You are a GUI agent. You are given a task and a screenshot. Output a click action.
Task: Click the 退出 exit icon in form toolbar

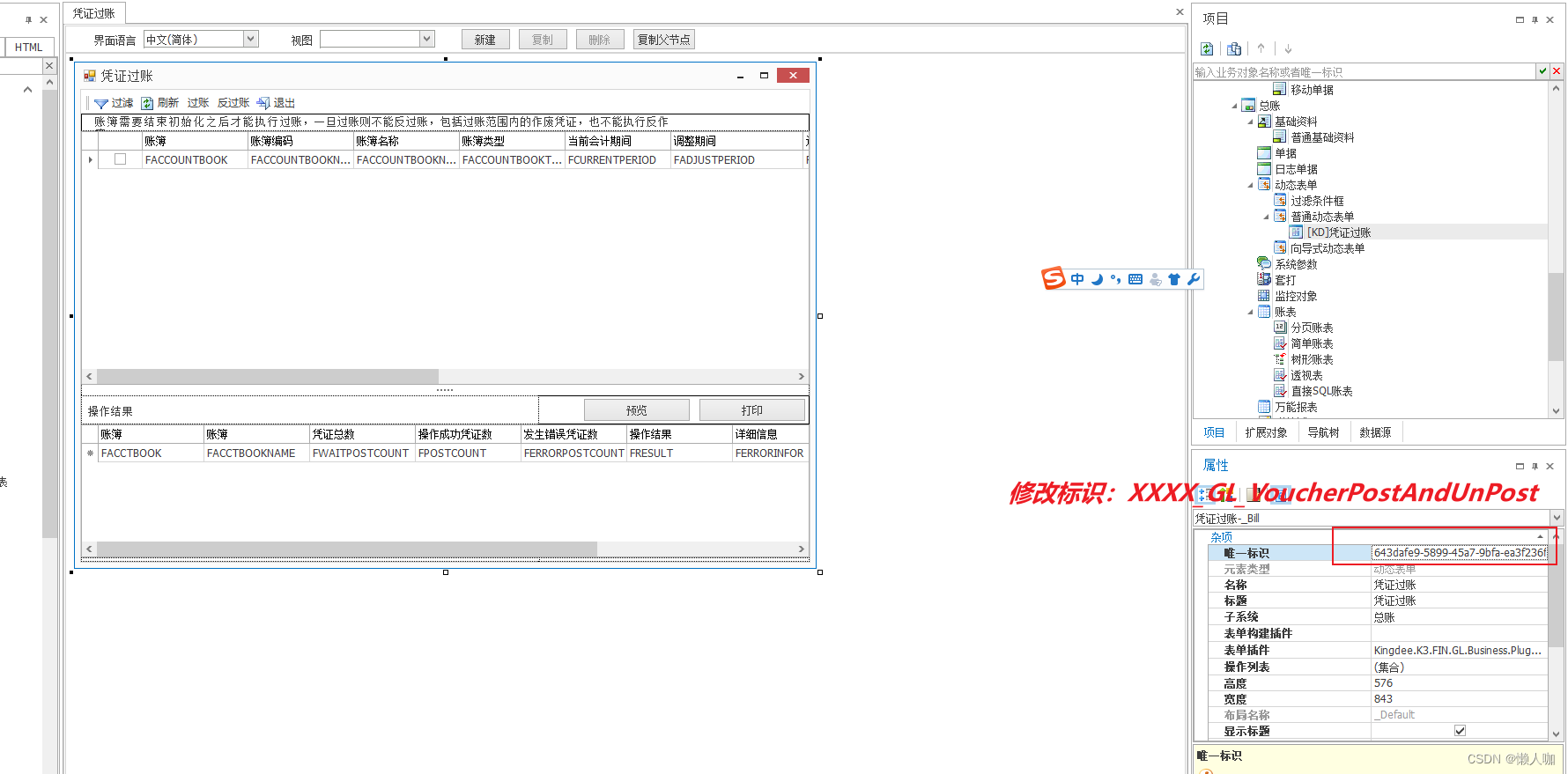tap(263, 103)
